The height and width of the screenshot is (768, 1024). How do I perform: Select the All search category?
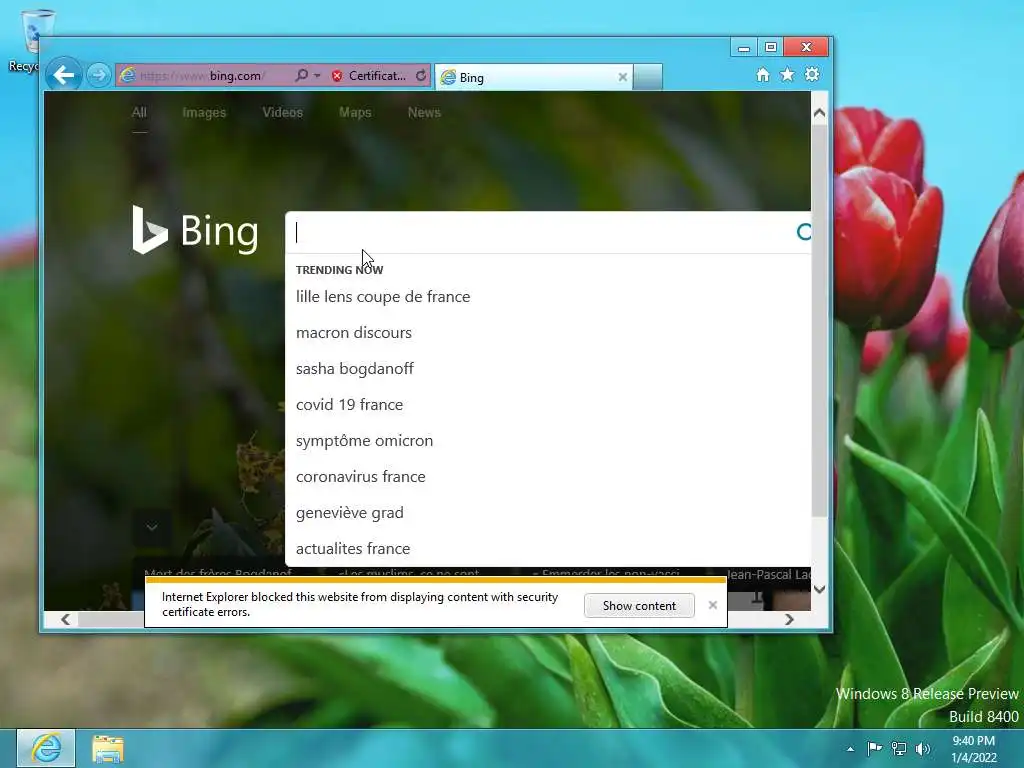tap(139, 112)
